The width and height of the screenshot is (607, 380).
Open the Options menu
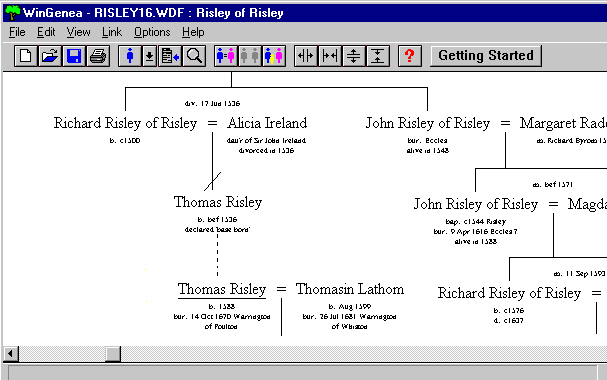pos(152,32)
